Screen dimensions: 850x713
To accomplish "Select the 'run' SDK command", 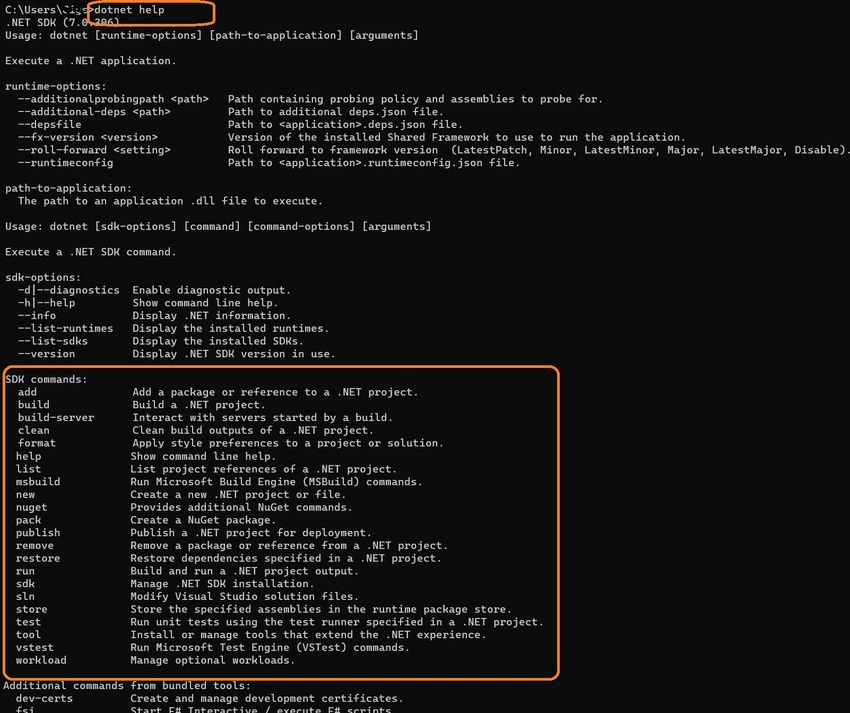I will (25, 571).
